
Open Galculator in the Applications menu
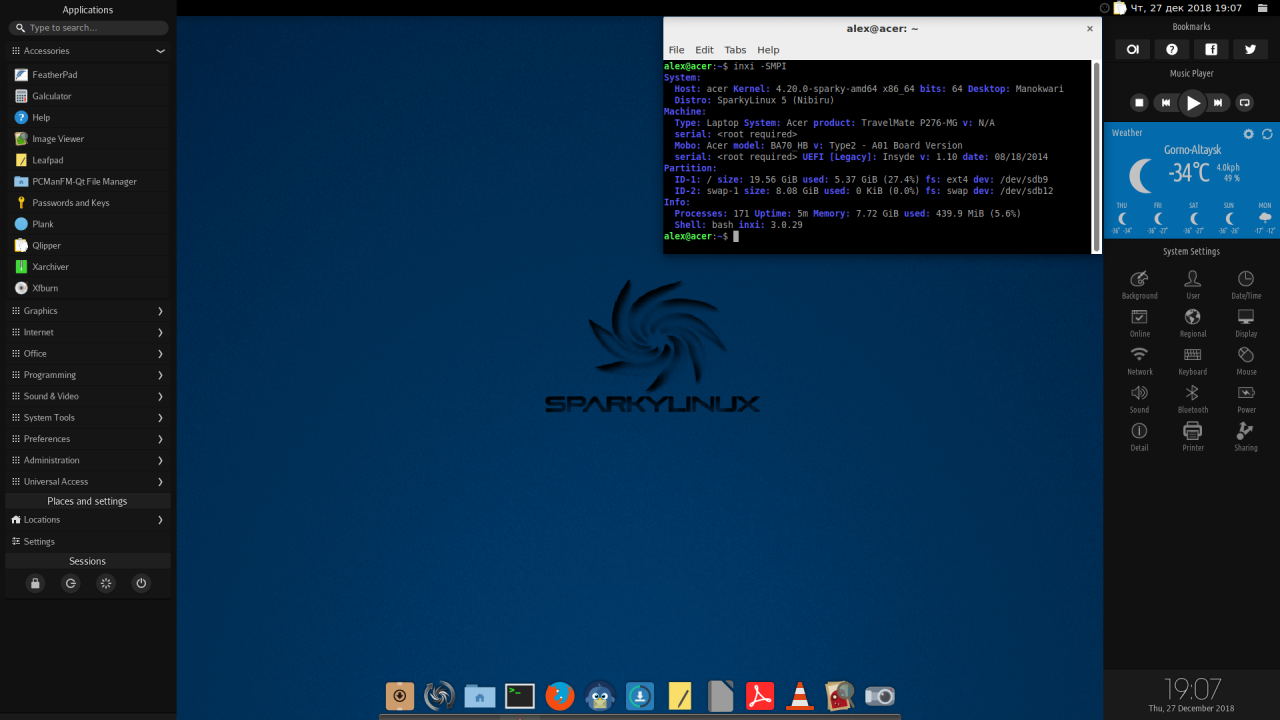pyautogui.click(x=88, y=96)
